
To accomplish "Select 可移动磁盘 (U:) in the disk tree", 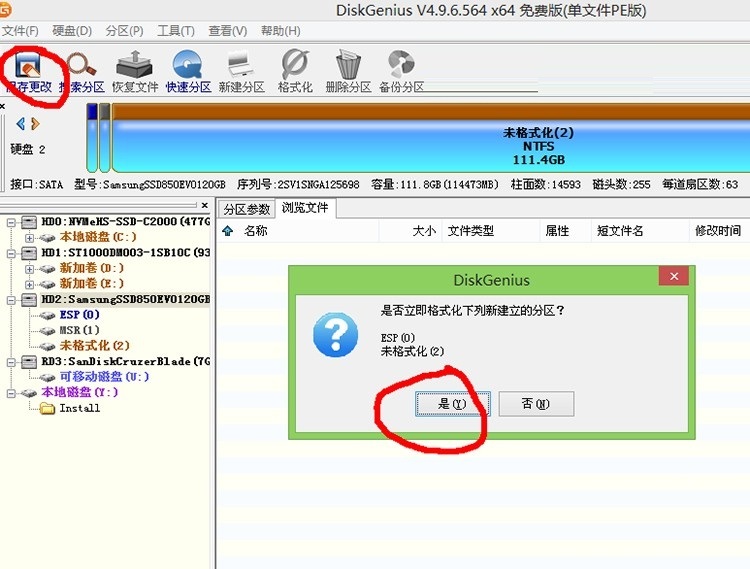I will click(x=104, y=376).
